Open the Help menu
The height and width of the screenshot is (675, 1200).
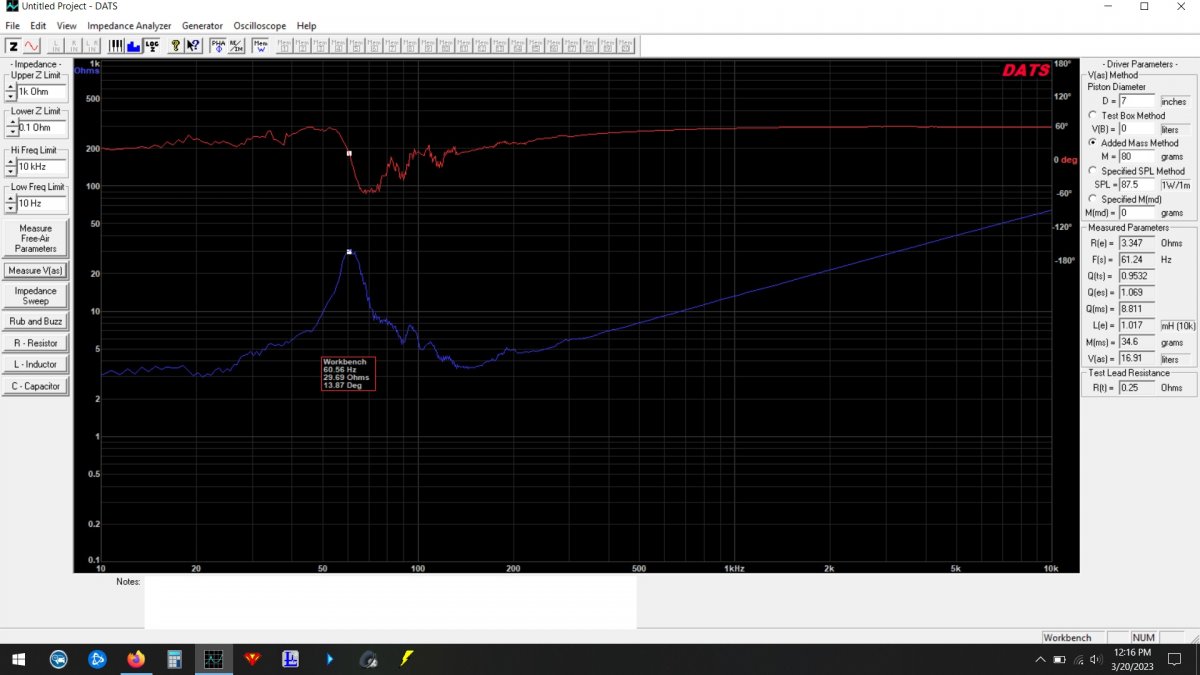tap(306, 25)
